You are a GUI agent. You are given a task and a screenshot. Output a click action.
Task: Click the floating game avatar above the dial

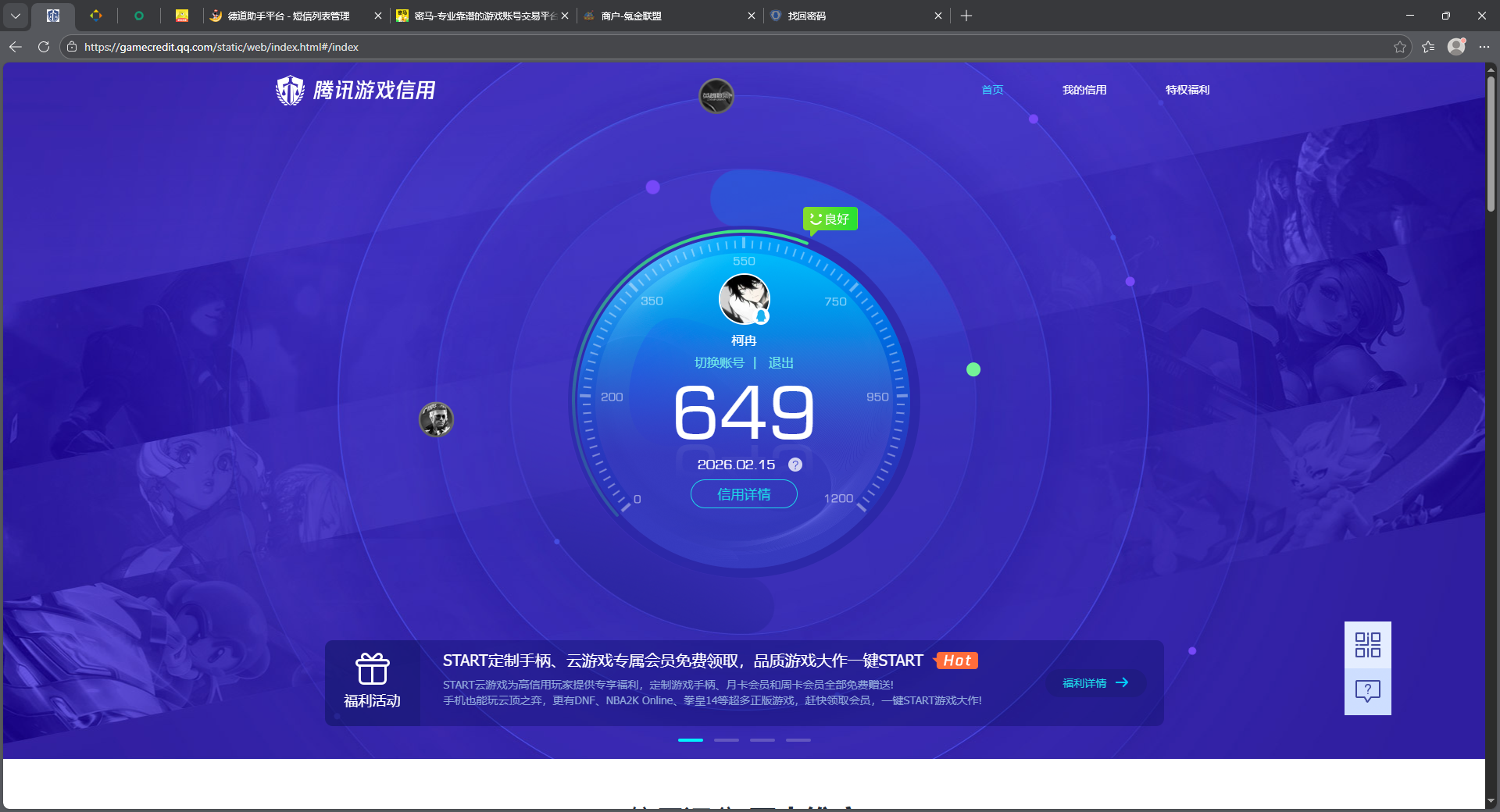(716, 96)
